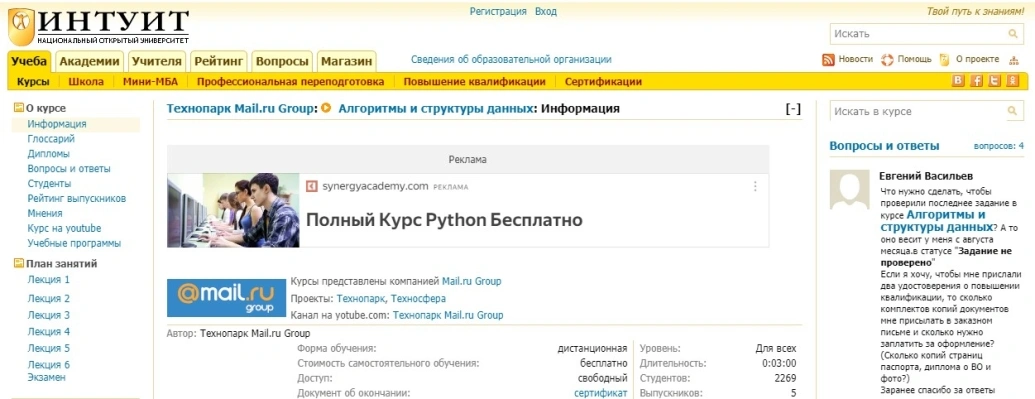Click Евгений Васильев avatar placeholder

coord(850,190)
